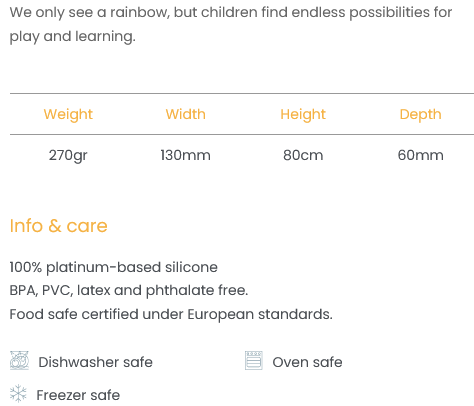Click the oven safe icon
Image resolution: width=474 pixels, height=406 pixels.
point(254,360)
